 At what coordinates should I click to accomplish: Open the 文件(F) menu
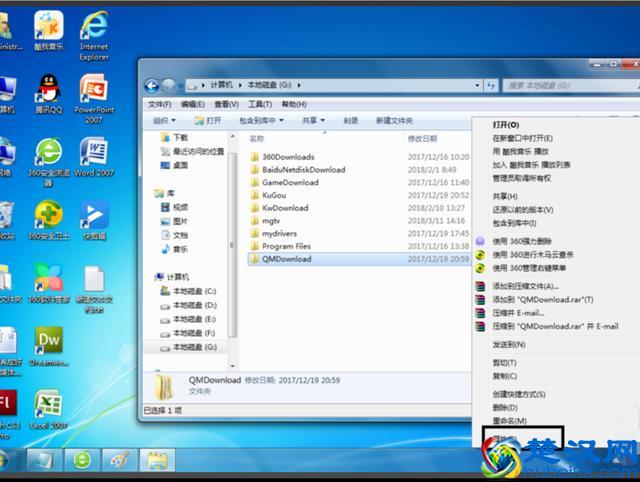tap(160, 104)
